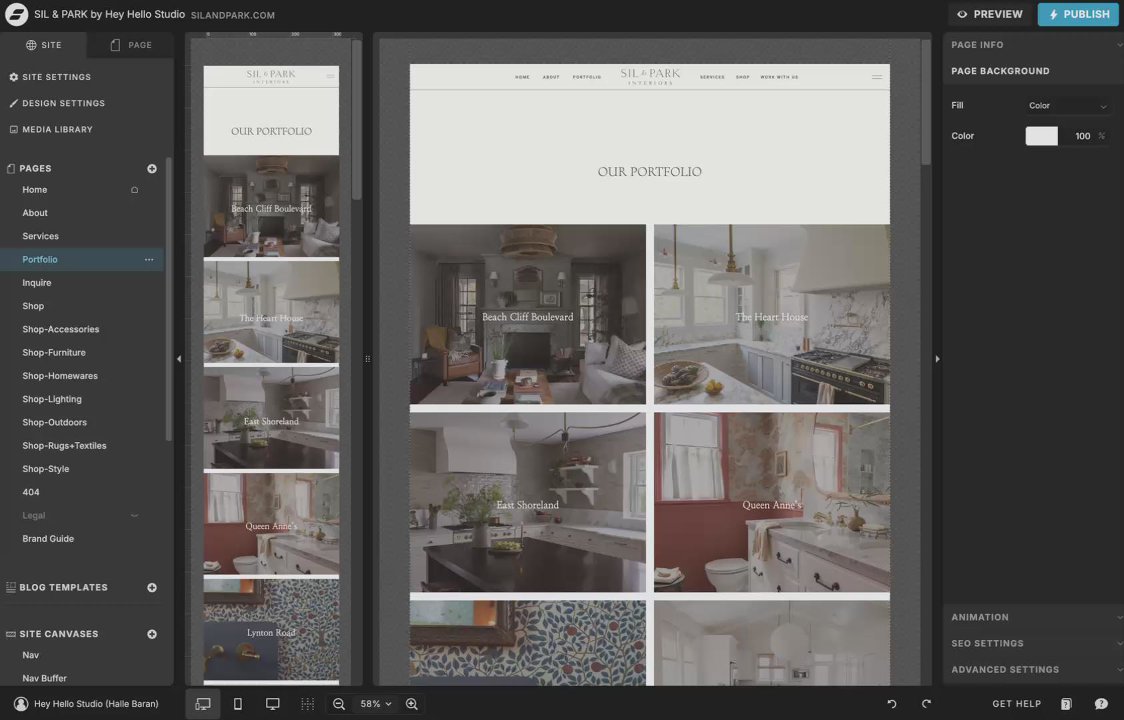Open the help docs icon
This screenshot has height=720, width=1124.
coord(1066,704)
